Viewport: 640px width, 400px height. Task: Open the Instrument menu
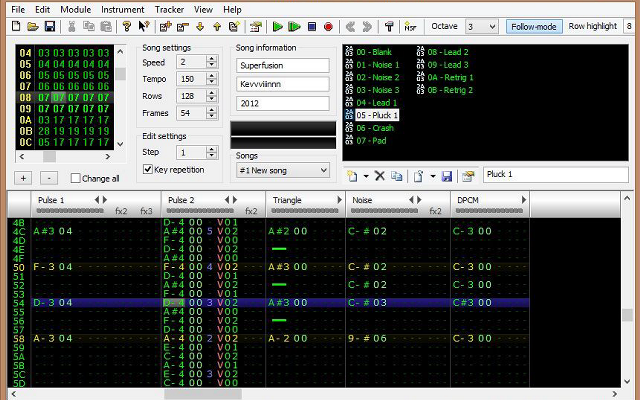[122, 9]
